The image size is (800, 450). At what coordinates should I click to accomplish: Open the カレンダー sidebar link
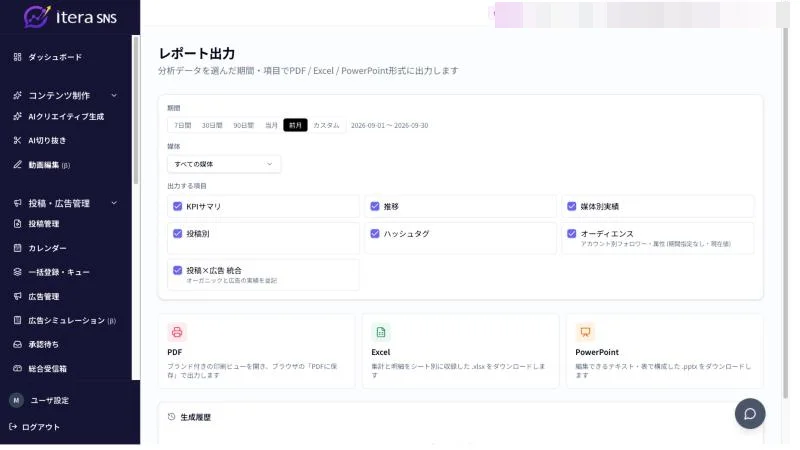tap(47, 248)
